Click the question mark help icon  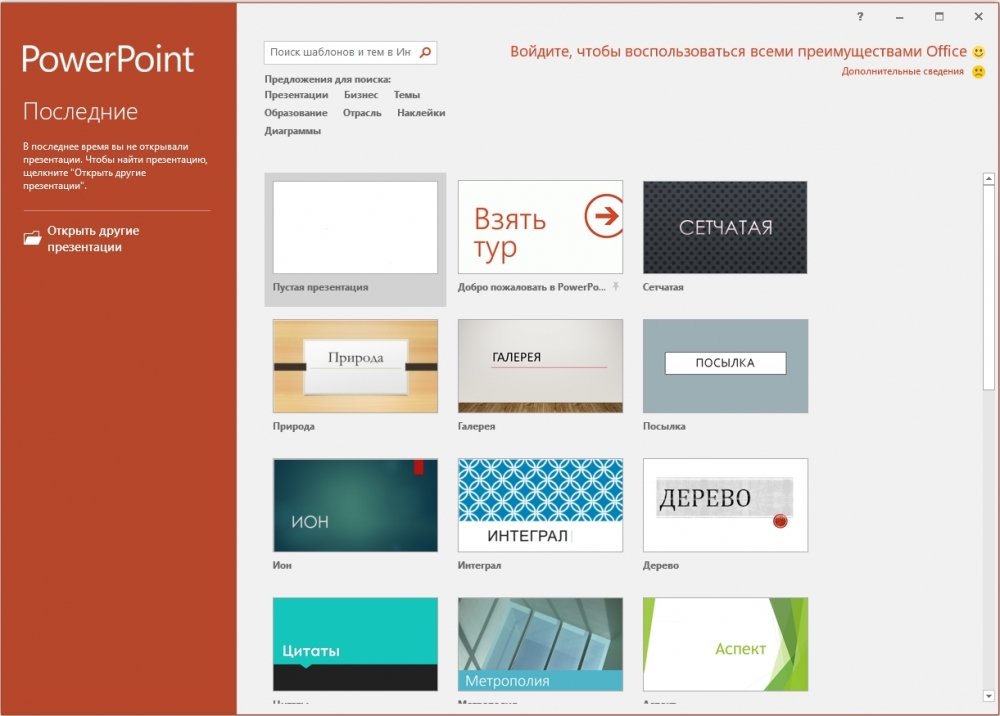tap(860, 17)
